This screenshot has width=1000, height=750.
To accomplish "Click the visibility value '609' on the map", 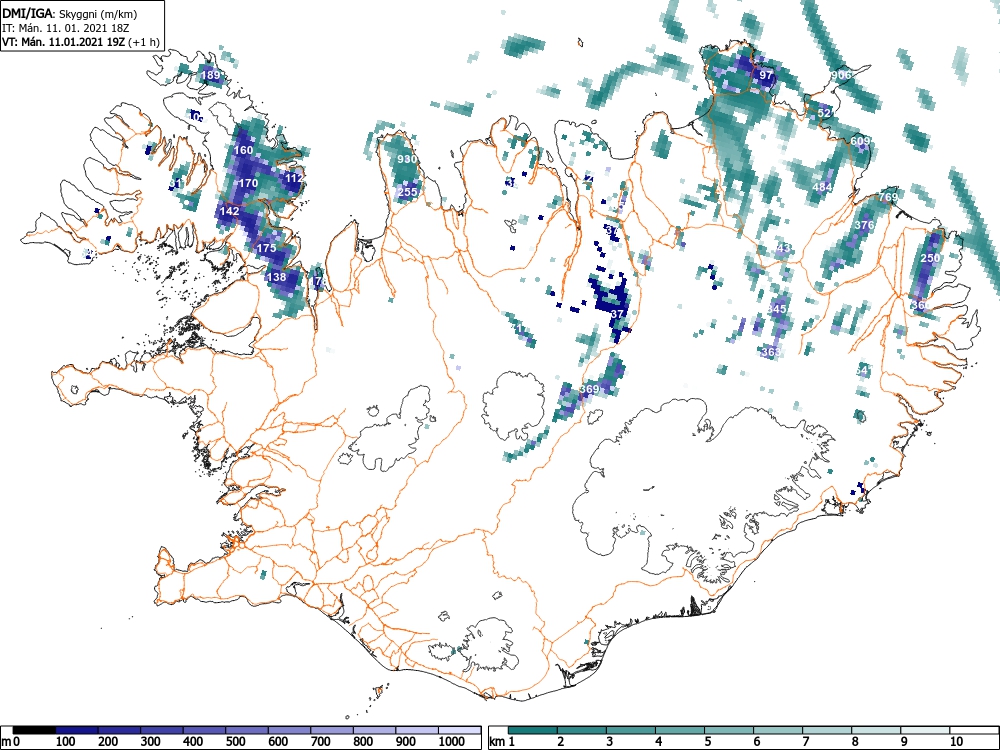I will [860, 141].
